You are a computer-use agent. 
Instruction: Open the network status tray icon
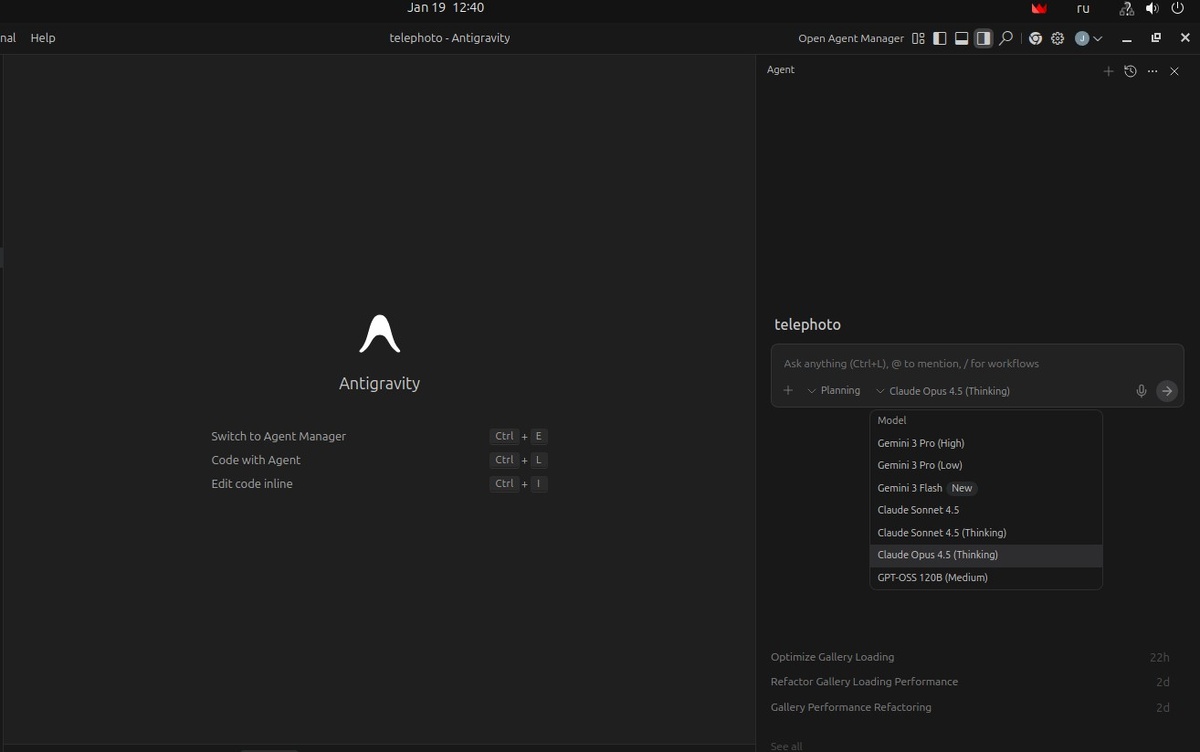pyautogui.click(x=1127, y=8)
